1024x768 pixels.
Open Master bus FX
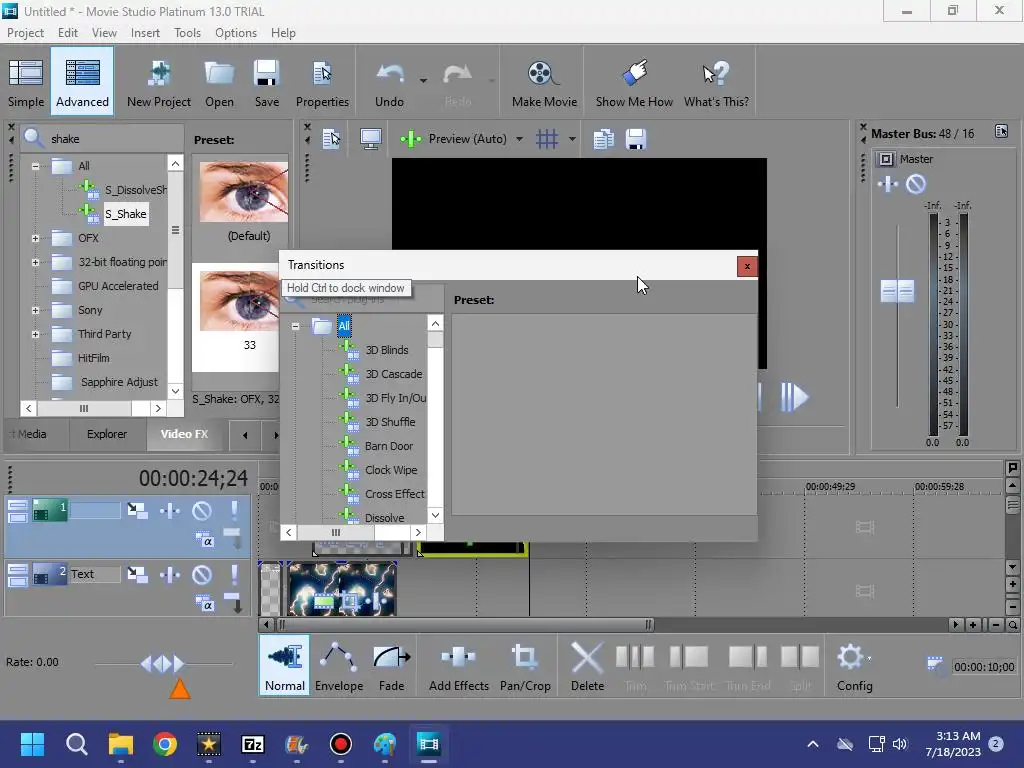(888, 184)
